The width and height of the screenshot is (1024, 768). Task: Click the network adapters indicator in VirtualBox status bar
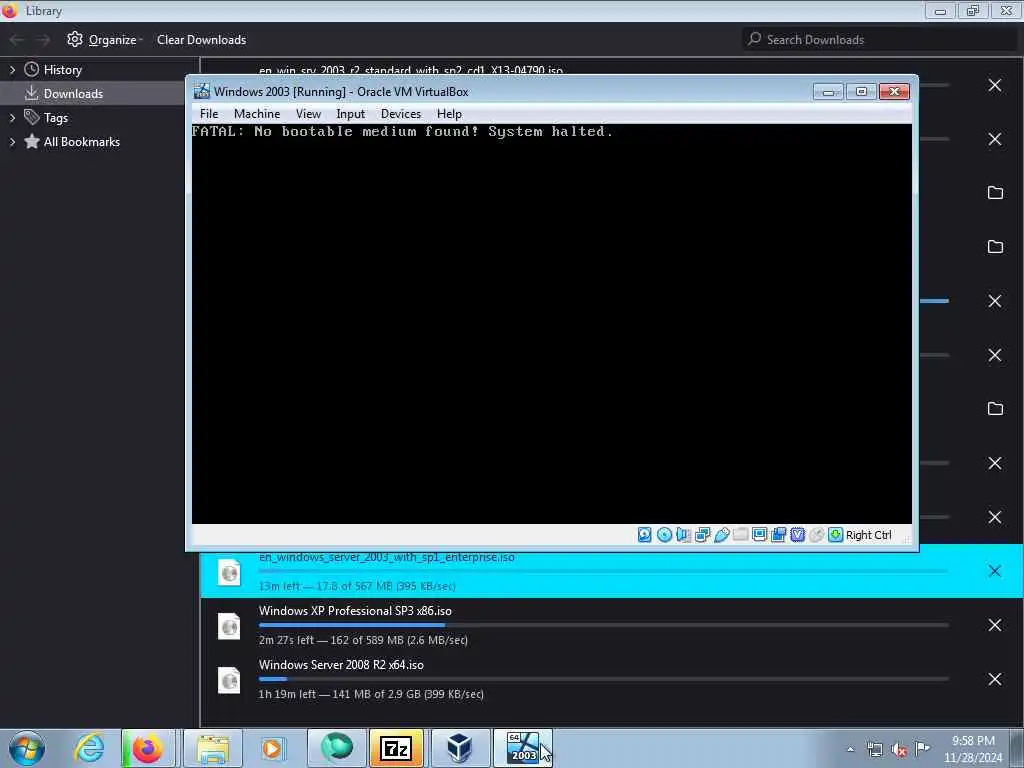703,535
